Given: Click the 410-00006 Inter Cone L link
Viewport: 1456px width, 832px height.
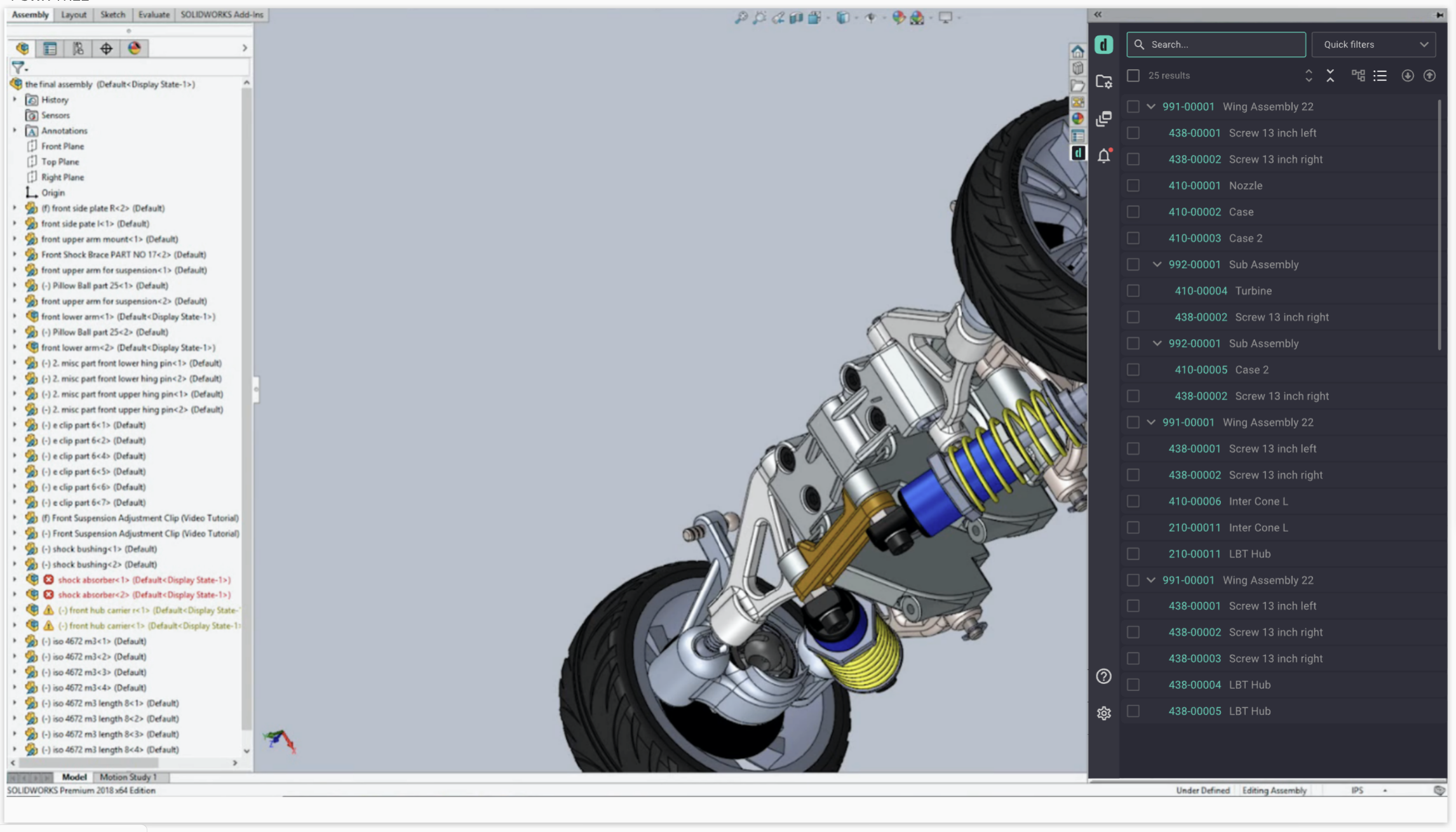Looking at the screenshot, I should [1194, 501].
